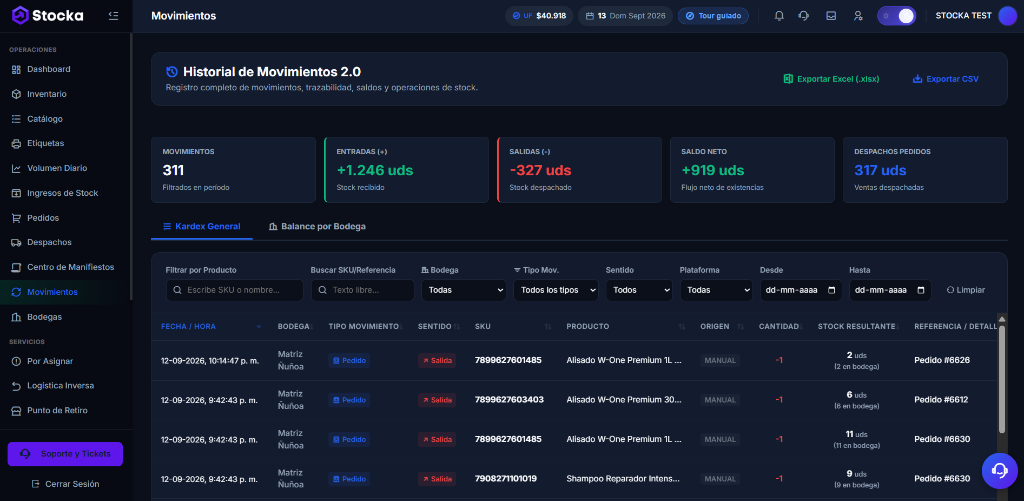Collapse the sidebar with the menu icon
This screenshot has width=1024, height=501.
pos(114,16)
